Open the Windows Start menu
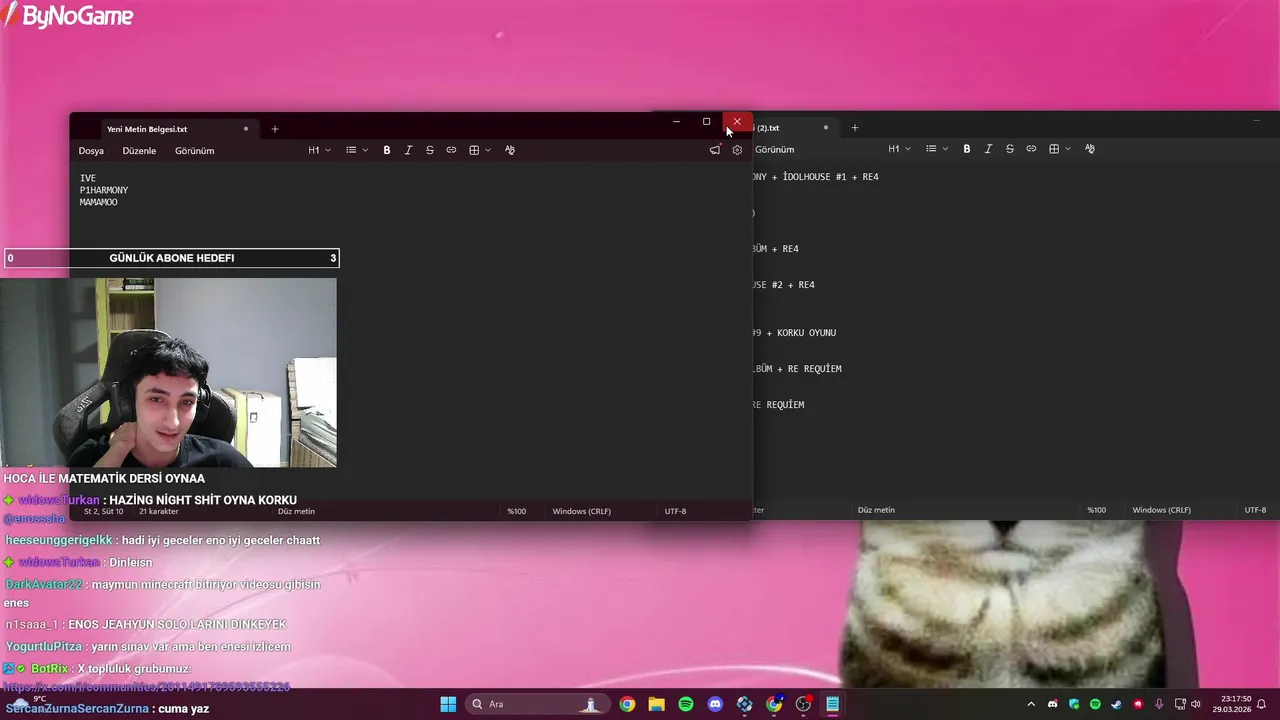This screenshot has height=720, width=1280. point(448,704)
